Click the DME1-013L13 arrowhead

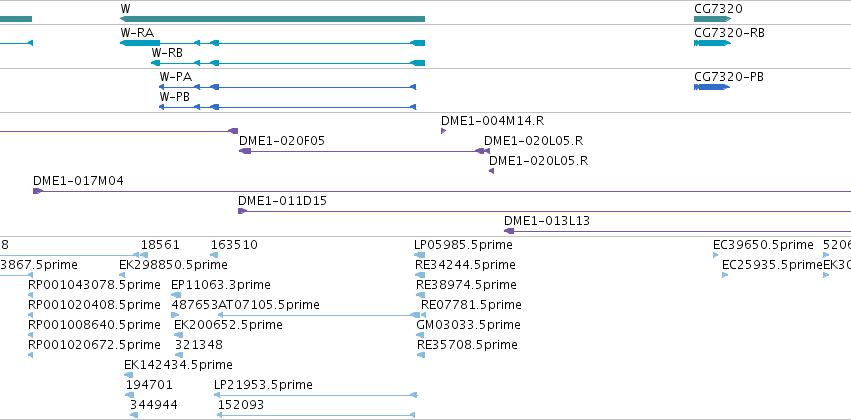[509, 231]
